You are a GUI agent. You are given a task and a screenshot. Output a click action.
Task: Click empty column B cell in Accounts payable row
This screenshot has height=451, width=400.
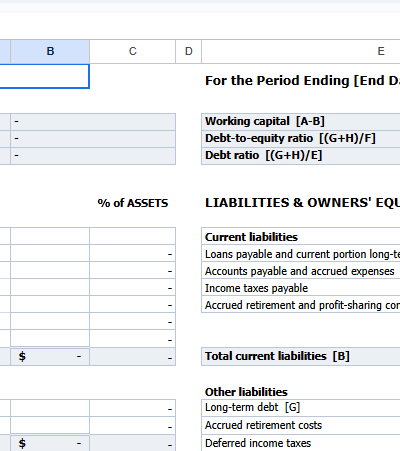50,271
